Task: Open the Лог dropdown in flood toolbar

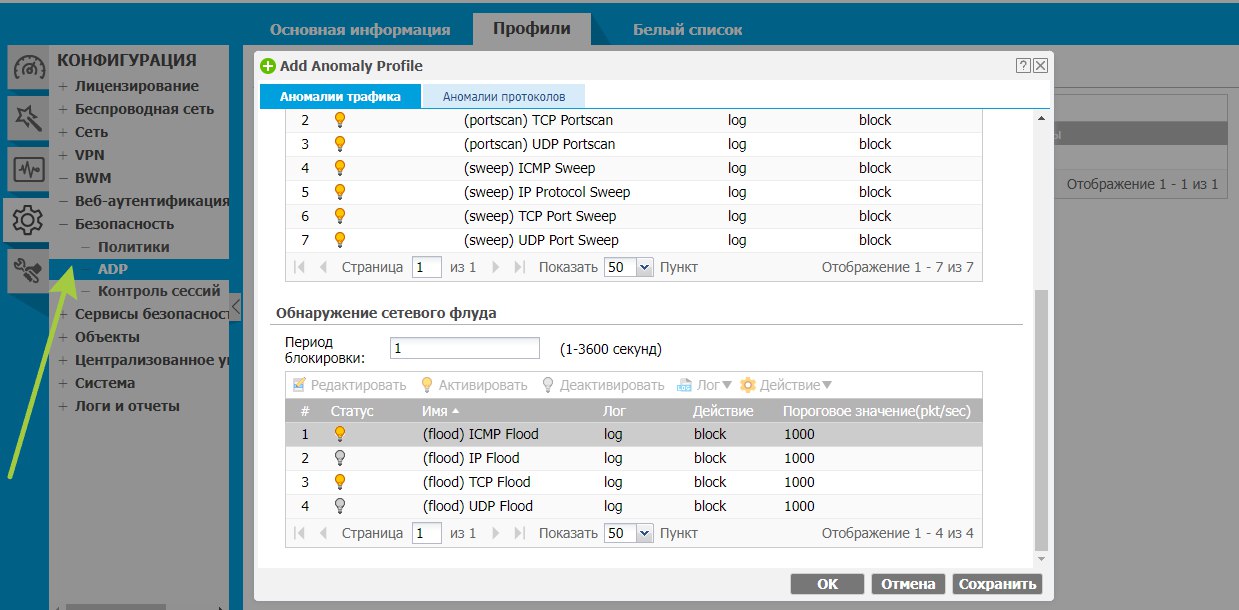Action: (x=705, y=385)
